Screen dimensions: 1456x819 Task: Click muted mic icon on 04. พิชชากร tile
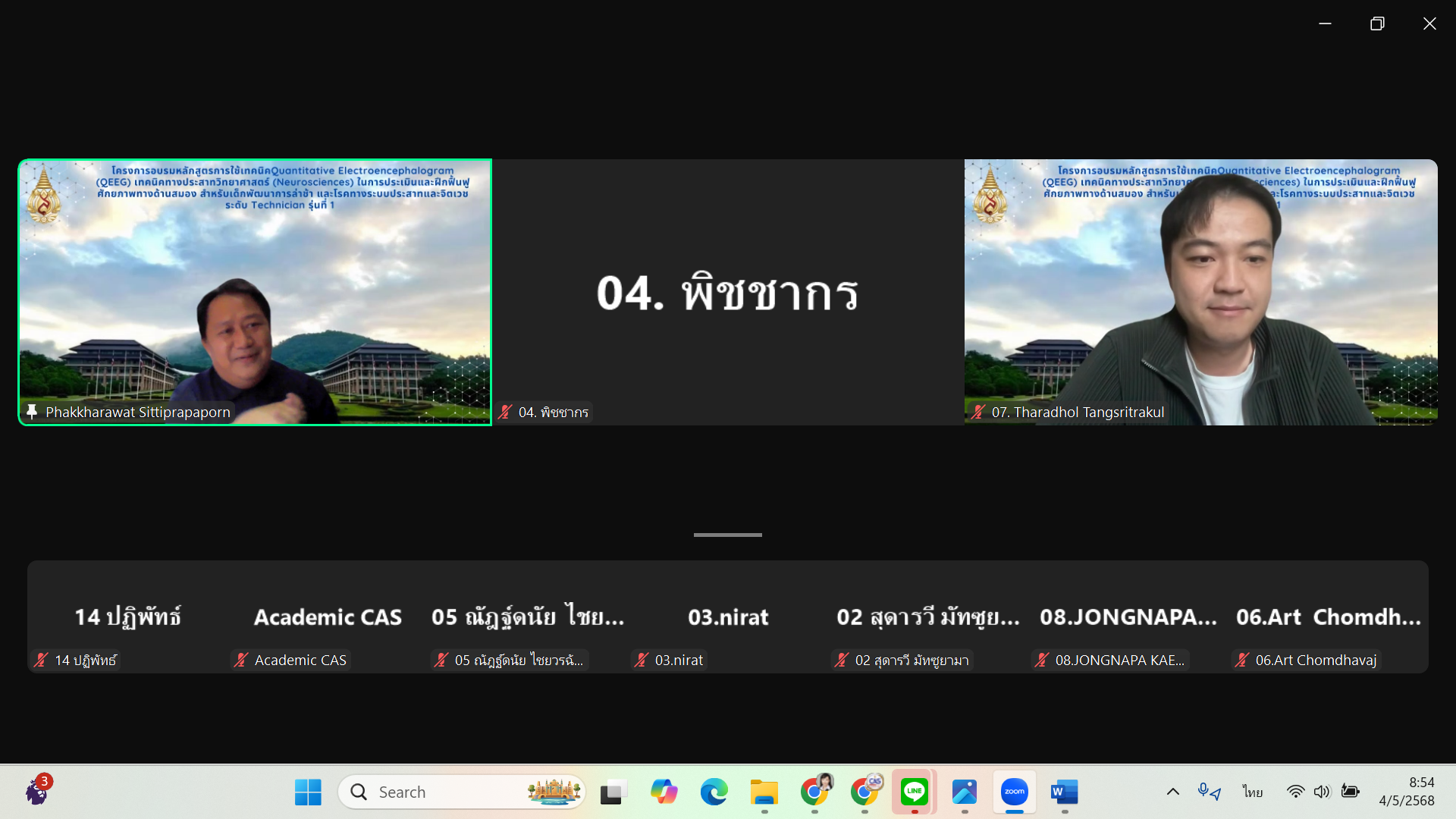point(505,412)
